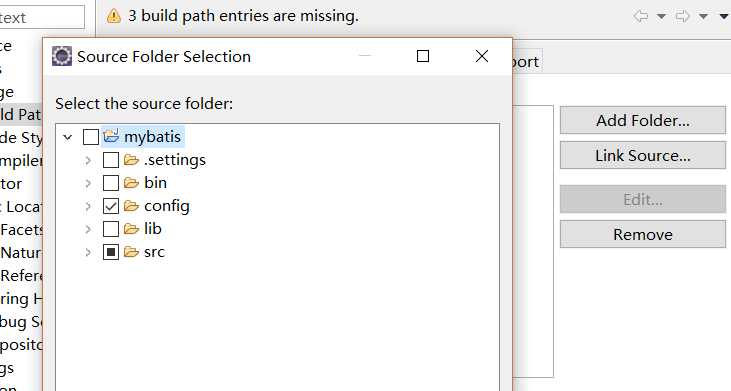
Task: Collapse the mybatis tree node
Action: click(x=68, y=137)
